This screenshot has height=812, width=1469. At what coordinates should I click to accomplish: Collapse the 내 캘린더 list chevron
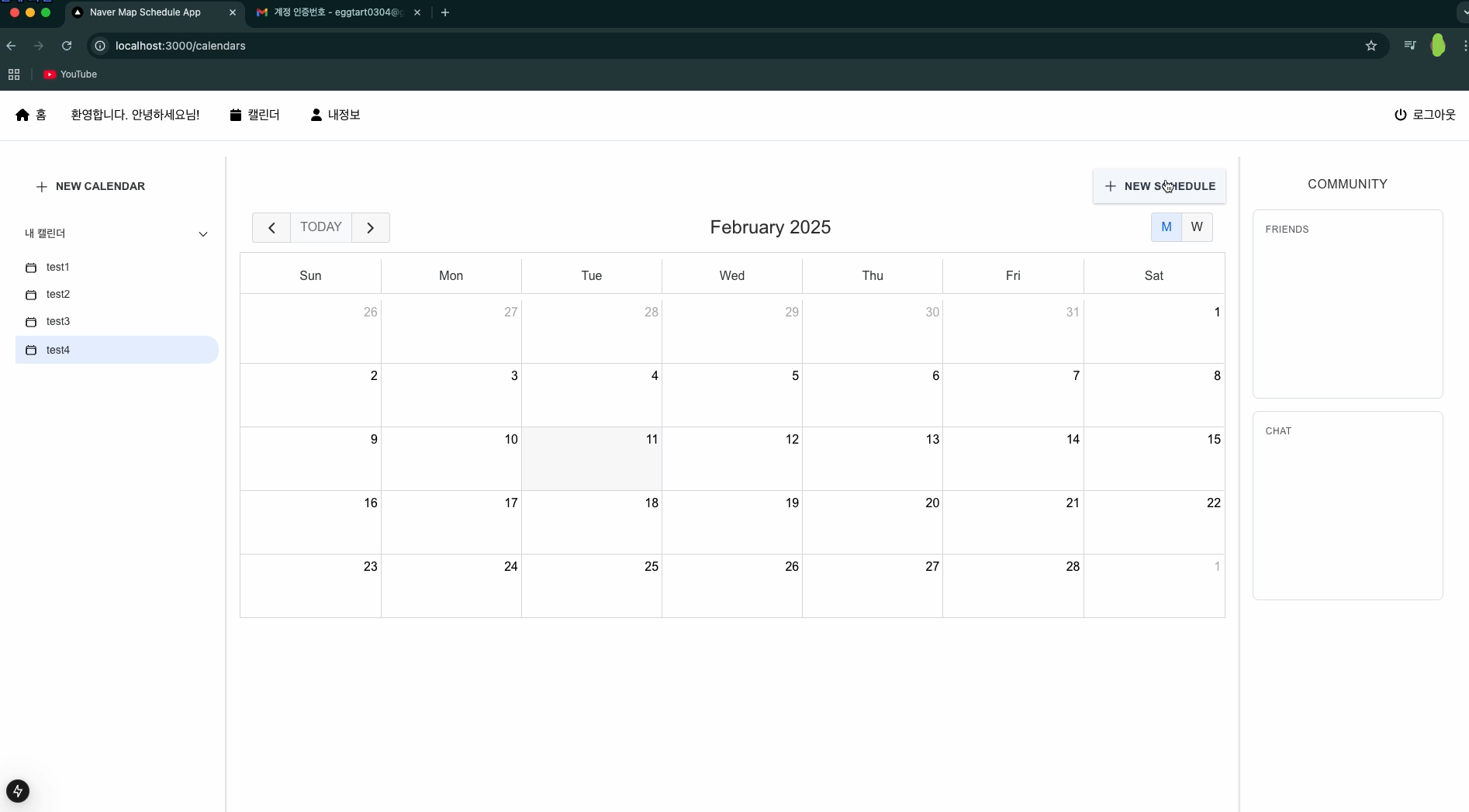click(203, 234)
